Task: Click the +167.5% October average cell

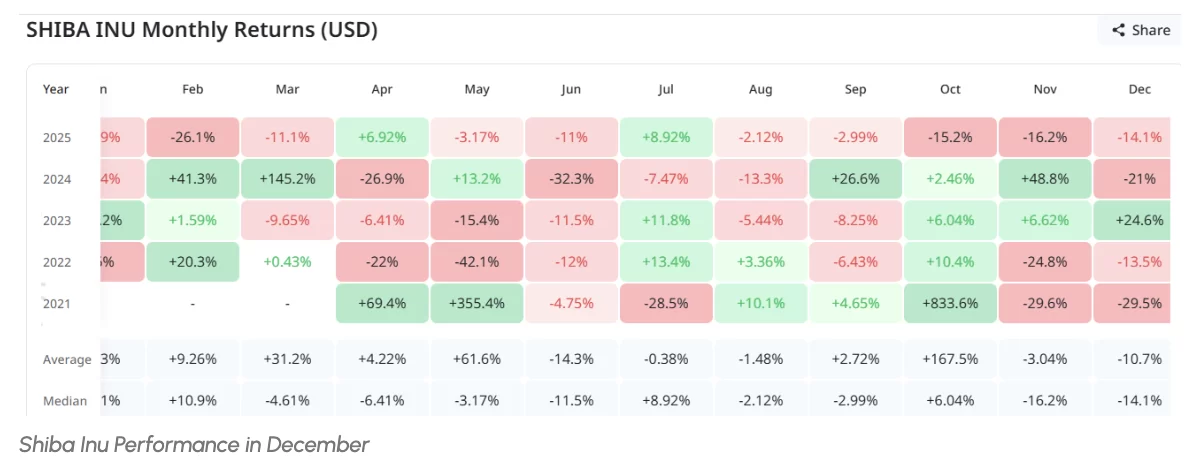Action: click(x=950, y=359)
